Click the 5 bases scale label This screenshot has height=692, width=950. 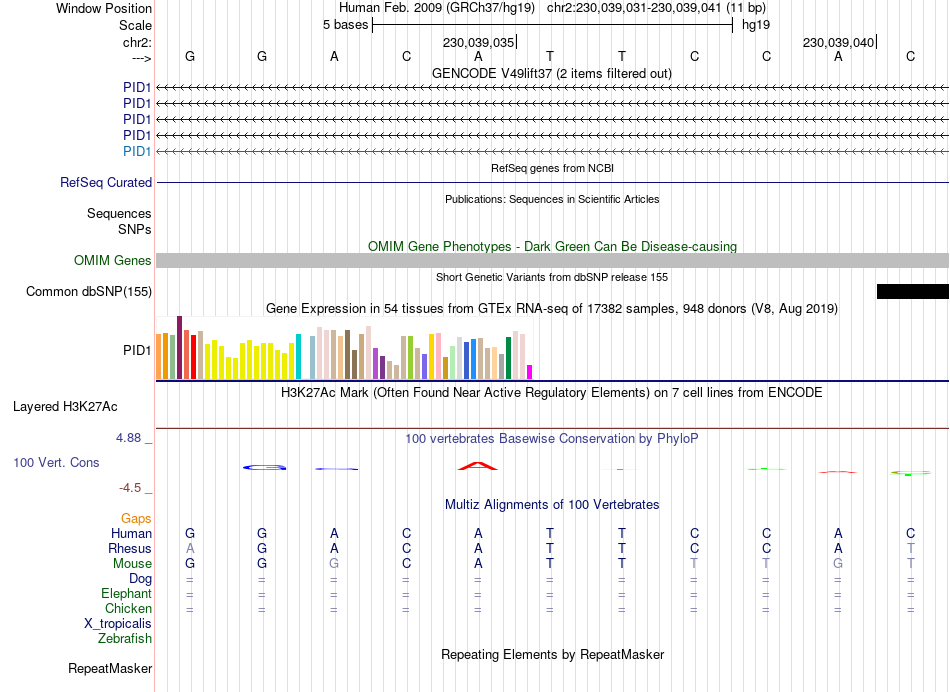(345, 25)
